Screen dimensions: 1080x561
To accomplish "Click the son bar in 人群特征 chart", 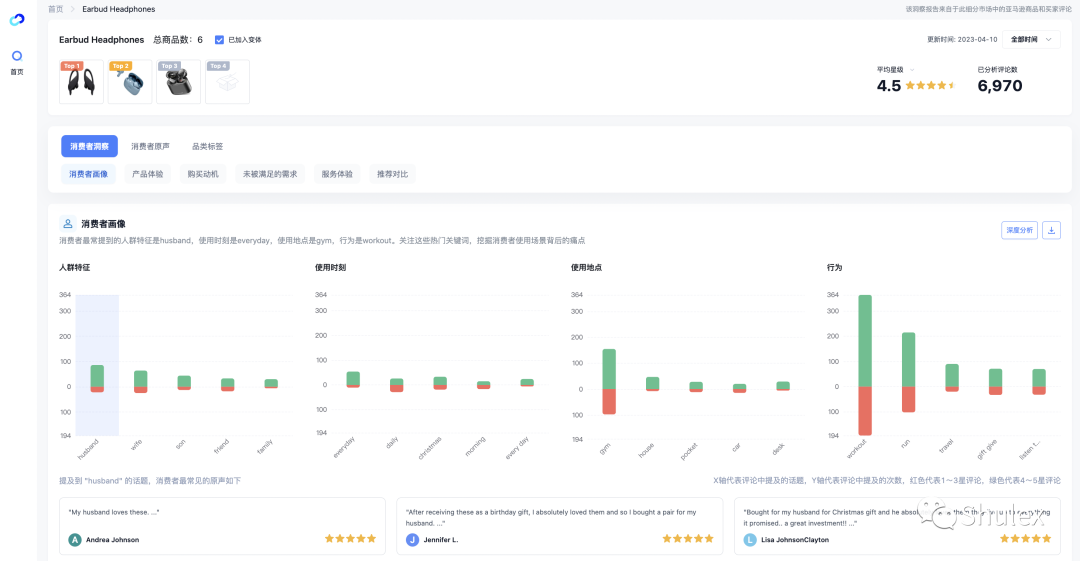I will tap(184, 382).
